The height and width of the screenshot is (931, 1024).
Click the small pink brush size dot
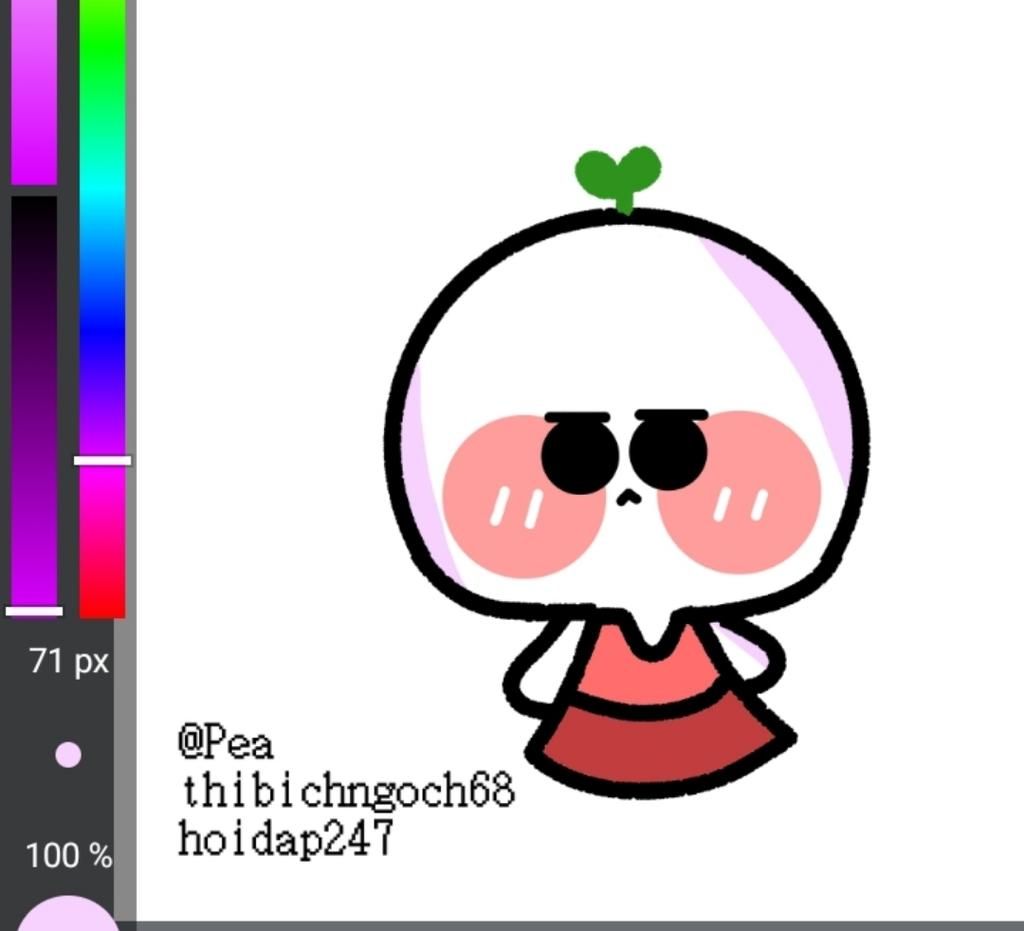point(68,755)
